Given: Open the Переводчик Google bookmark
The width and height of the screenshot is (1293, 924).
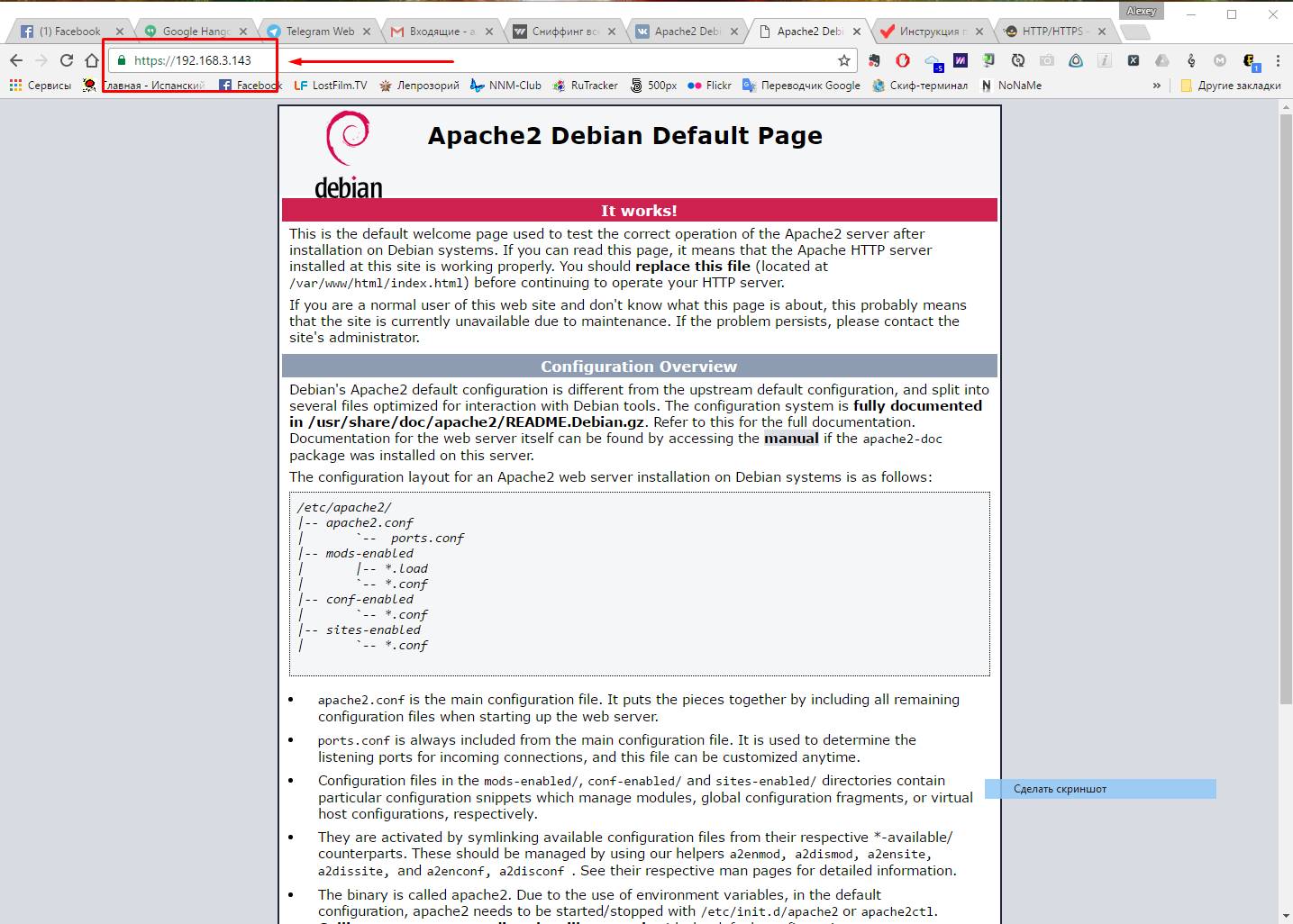Looking at the screenshot, I should click(801, 86).
